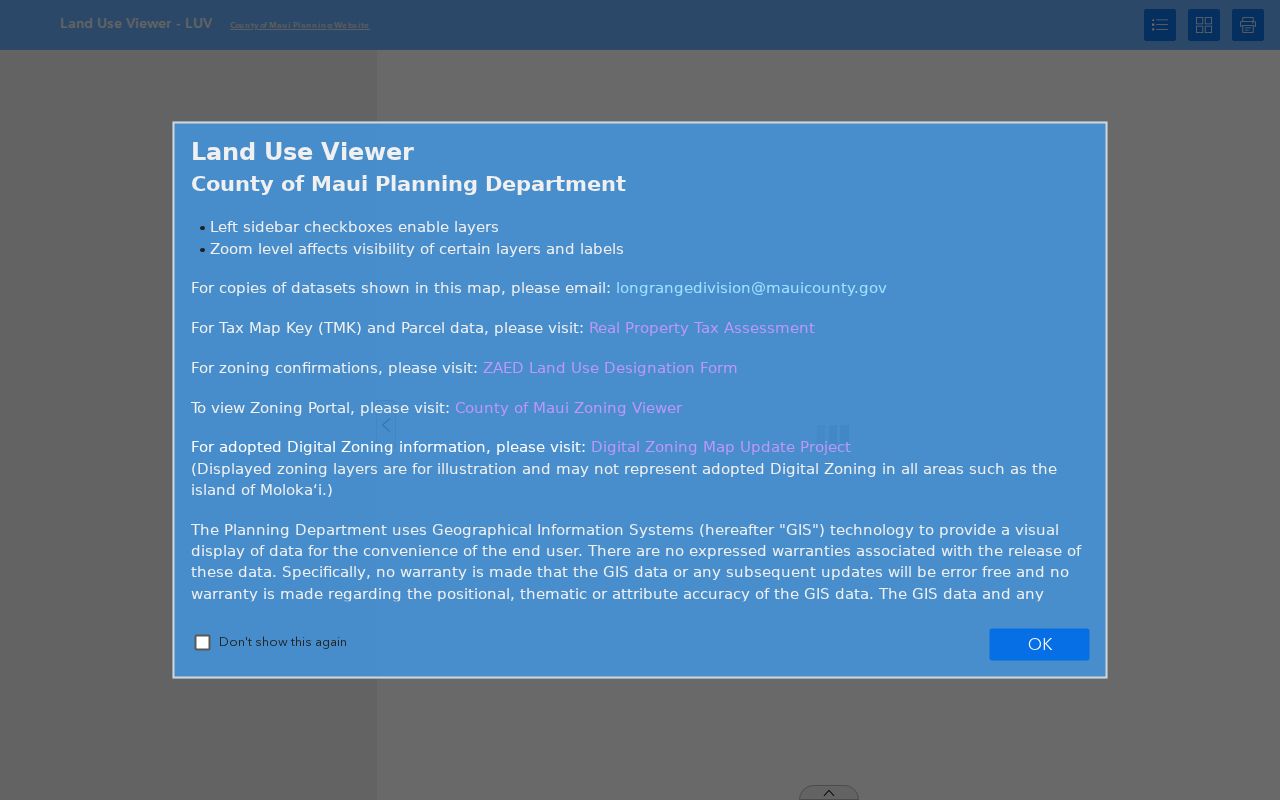This screenshot has height=800, width=1280.
Task: Open the layer list icon in header
Action: [1160, 25]
